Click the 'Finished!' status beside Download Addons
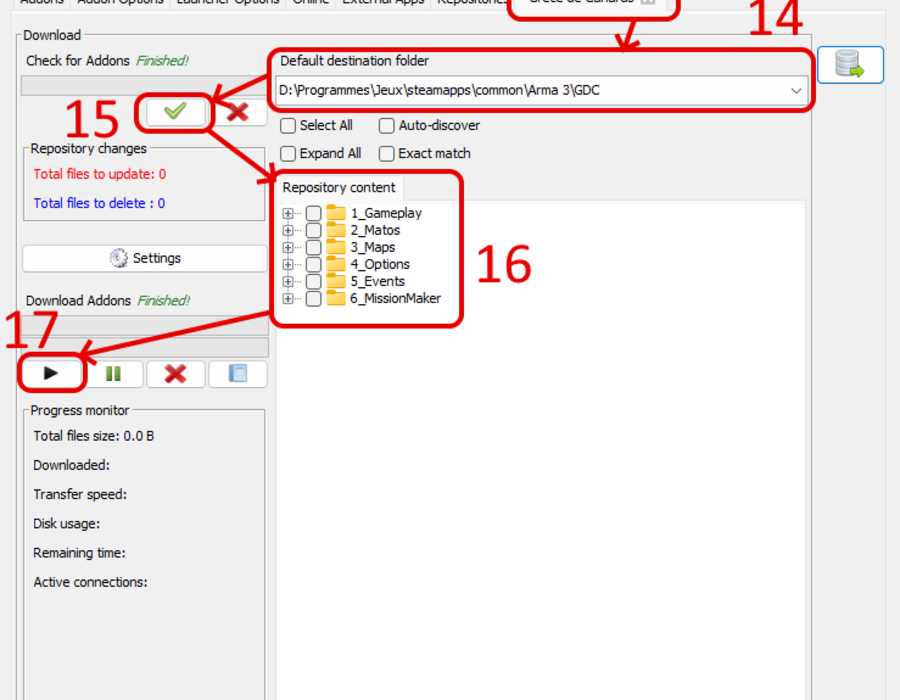 tap(164, 301)
